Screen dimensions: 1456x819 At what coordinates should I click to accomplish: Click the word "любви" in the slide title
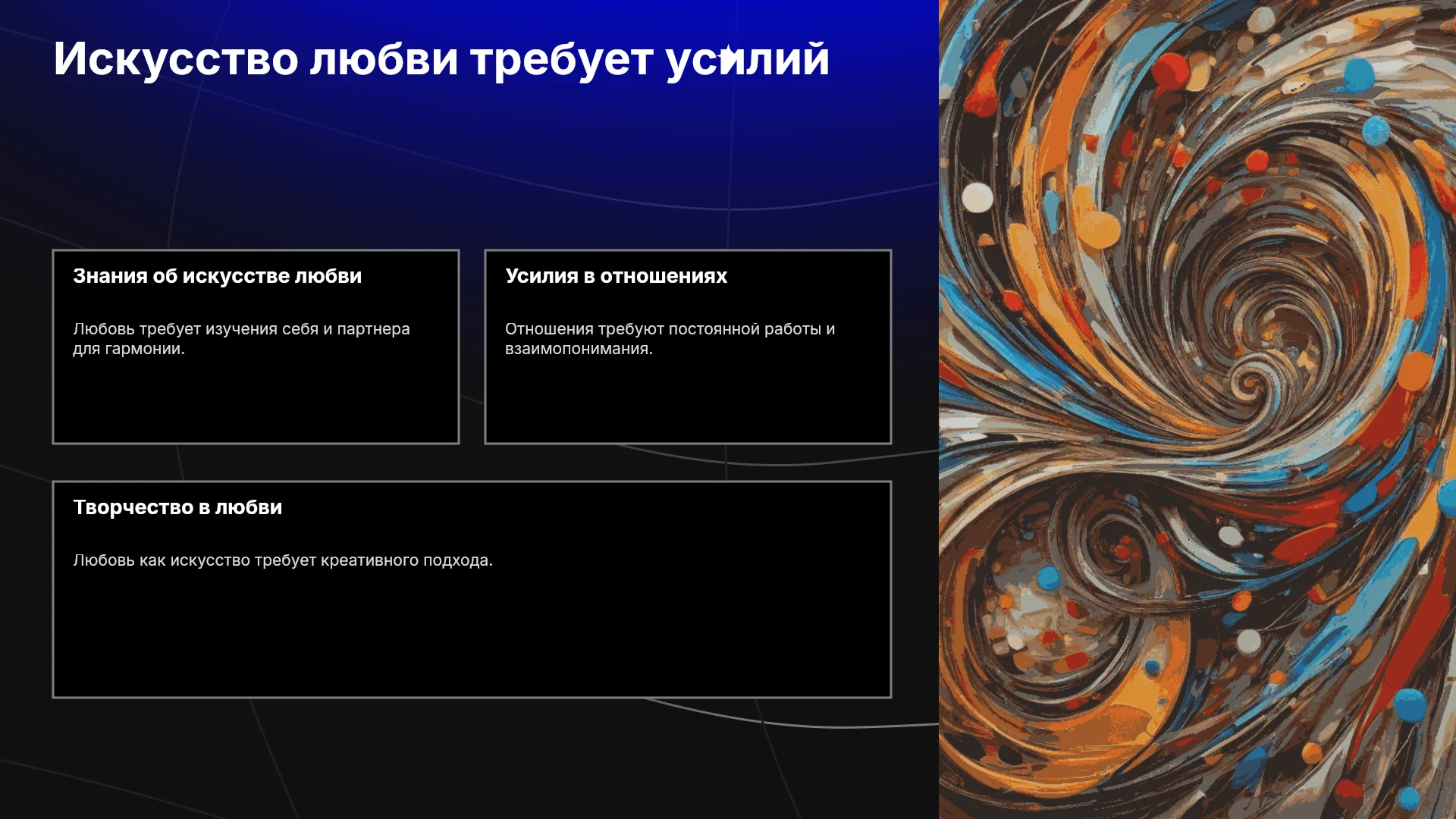(x=384, y=59)
